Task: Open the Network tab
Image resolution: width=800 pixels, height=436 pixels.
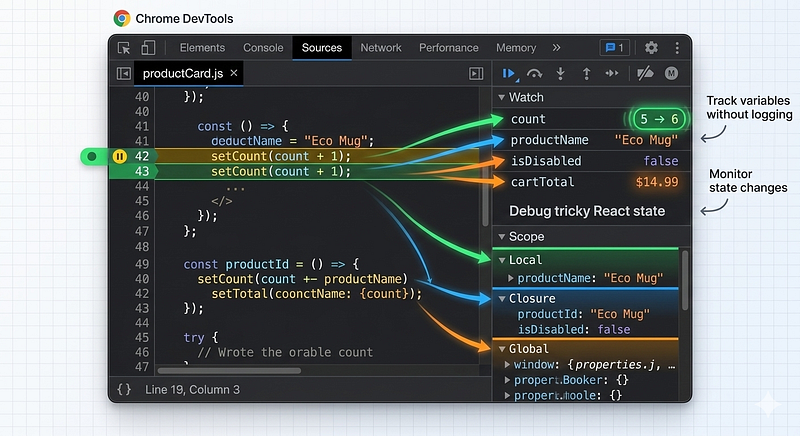Action: tap(381, 48)
